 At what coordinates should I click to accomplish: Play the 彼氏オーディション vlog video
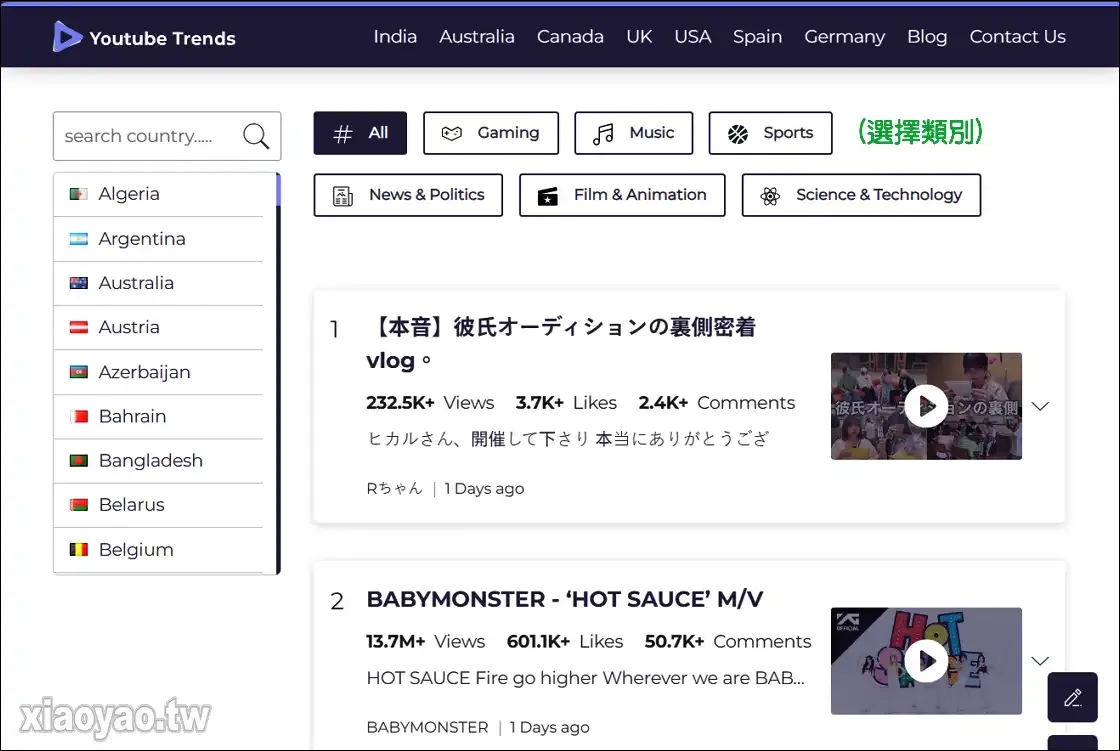[926, 406]
